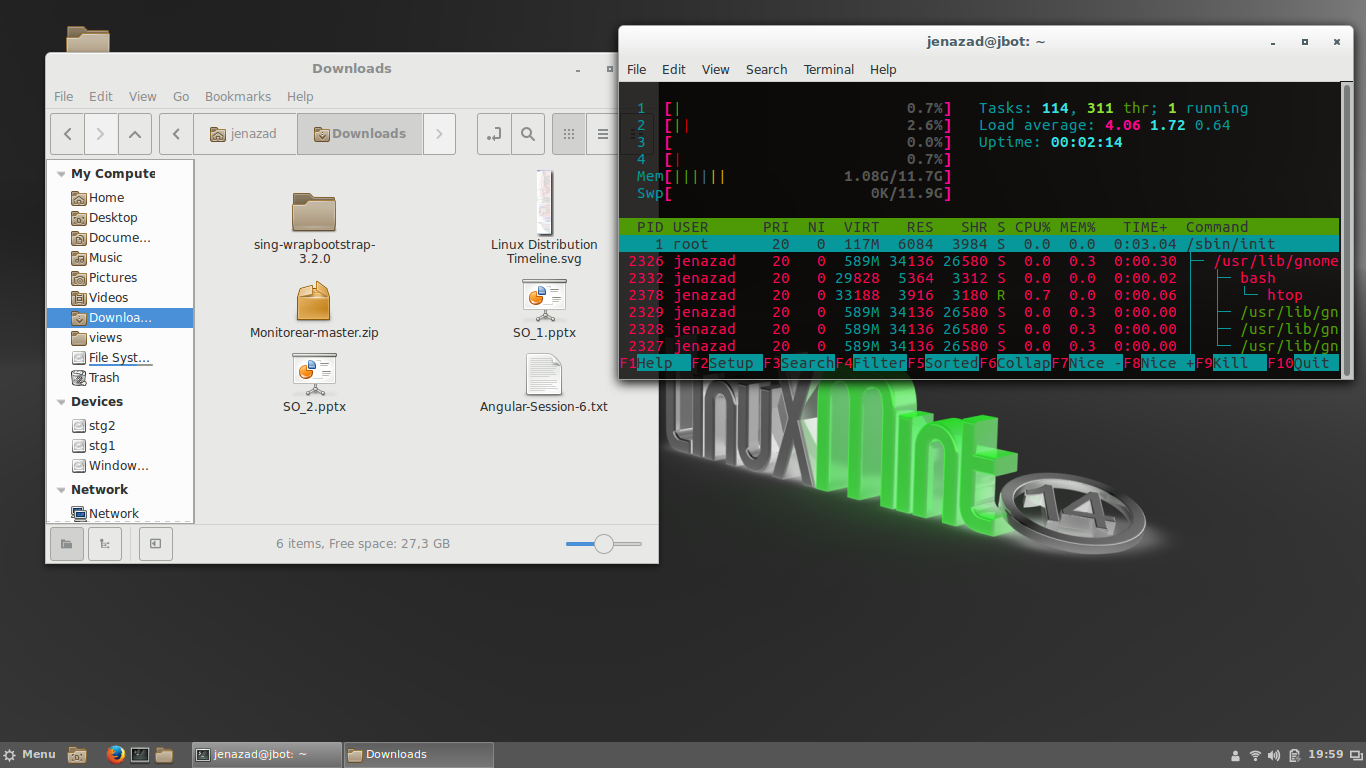Open user applet tray icon
Screen dimensions: 1366x768
[1237, 755]
